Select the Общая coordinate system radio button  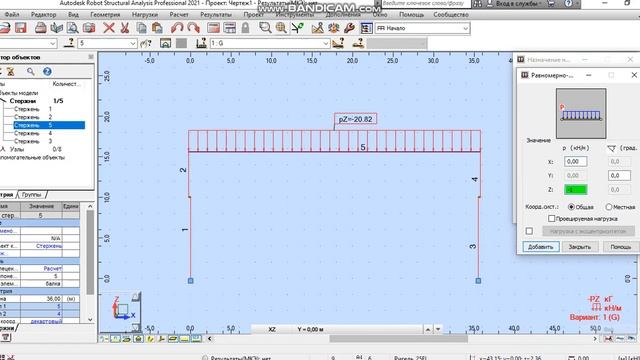[x=571, y=207]
